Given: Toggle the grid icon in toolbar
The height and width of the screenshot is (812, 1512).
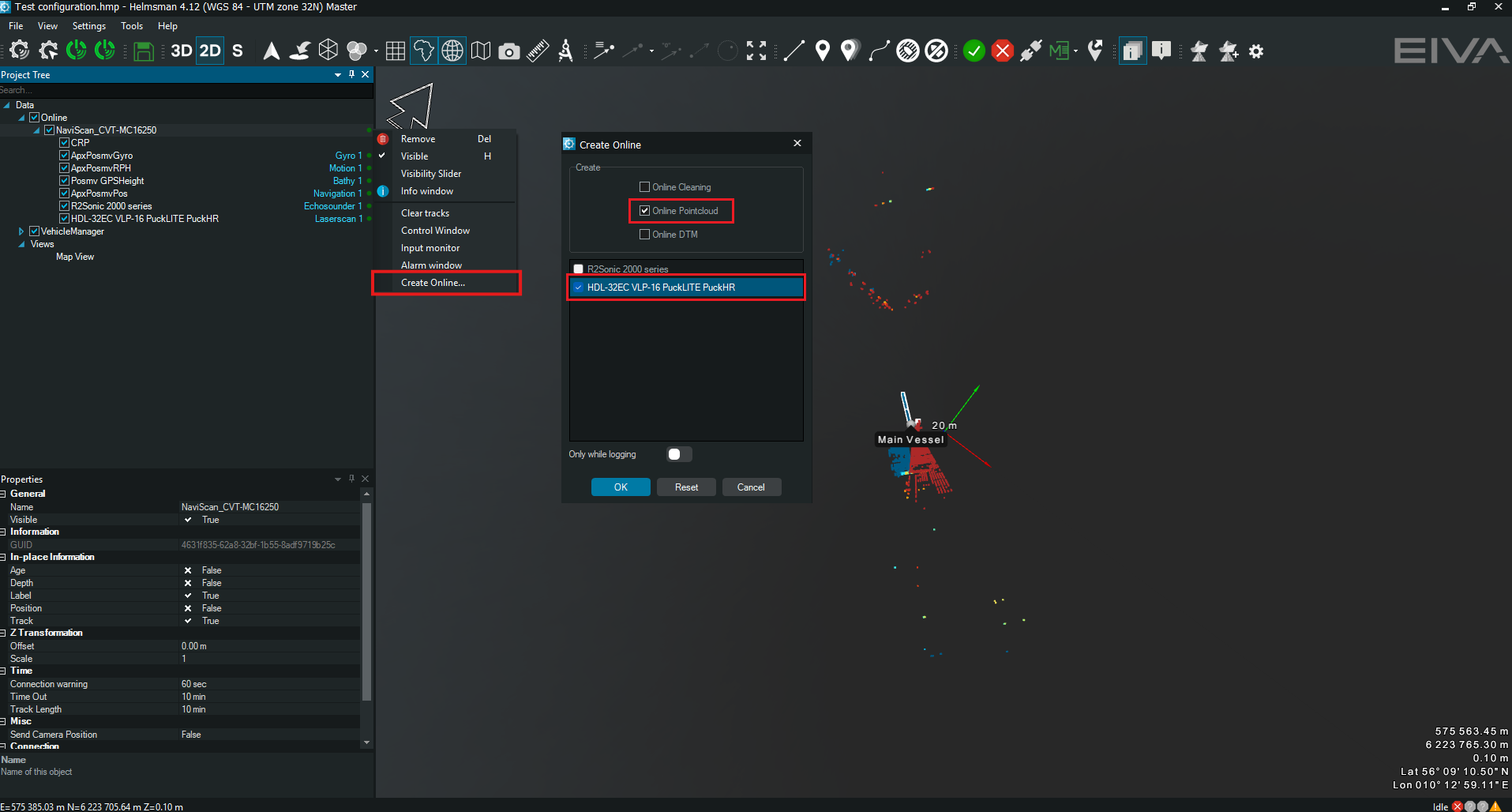Looking at the screenshot, I should tap(396, 51).
